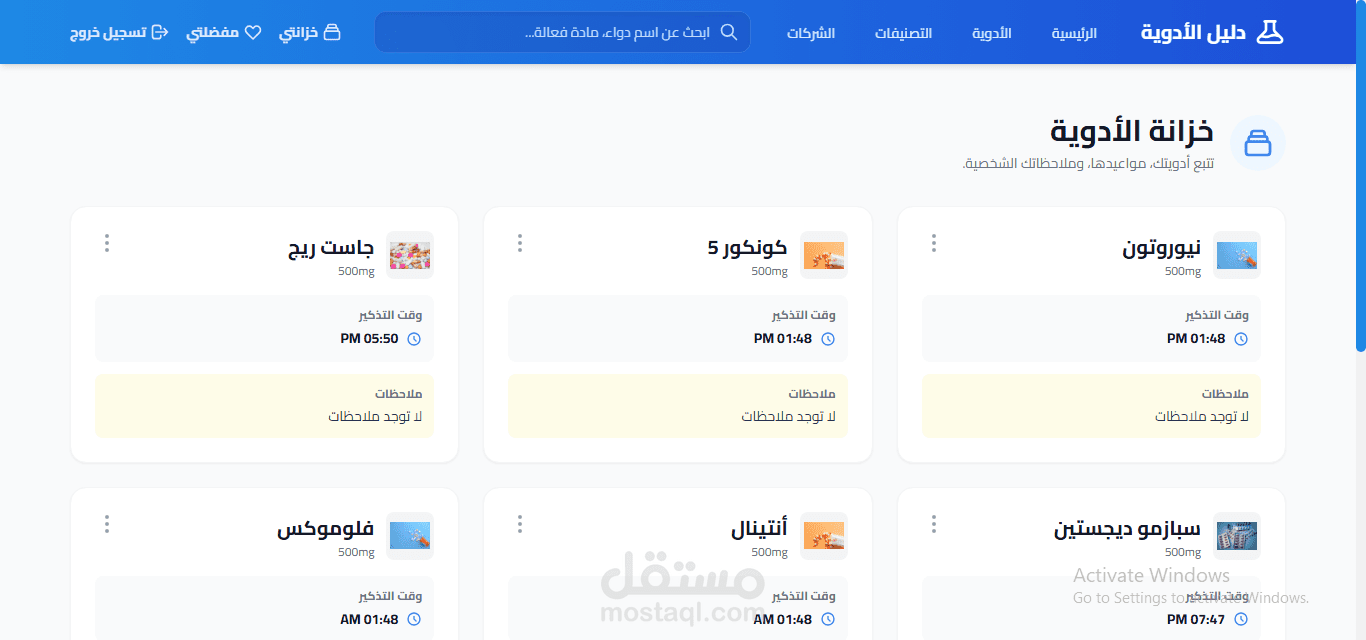
Task: Click the notes box on كونكور 5 card
Action: (678, 406)
